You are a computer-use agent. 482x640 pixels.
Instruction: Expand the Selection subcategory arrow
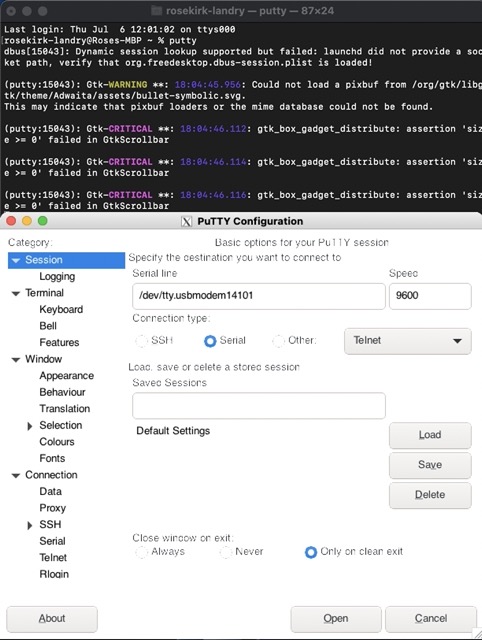coord(29,426)
